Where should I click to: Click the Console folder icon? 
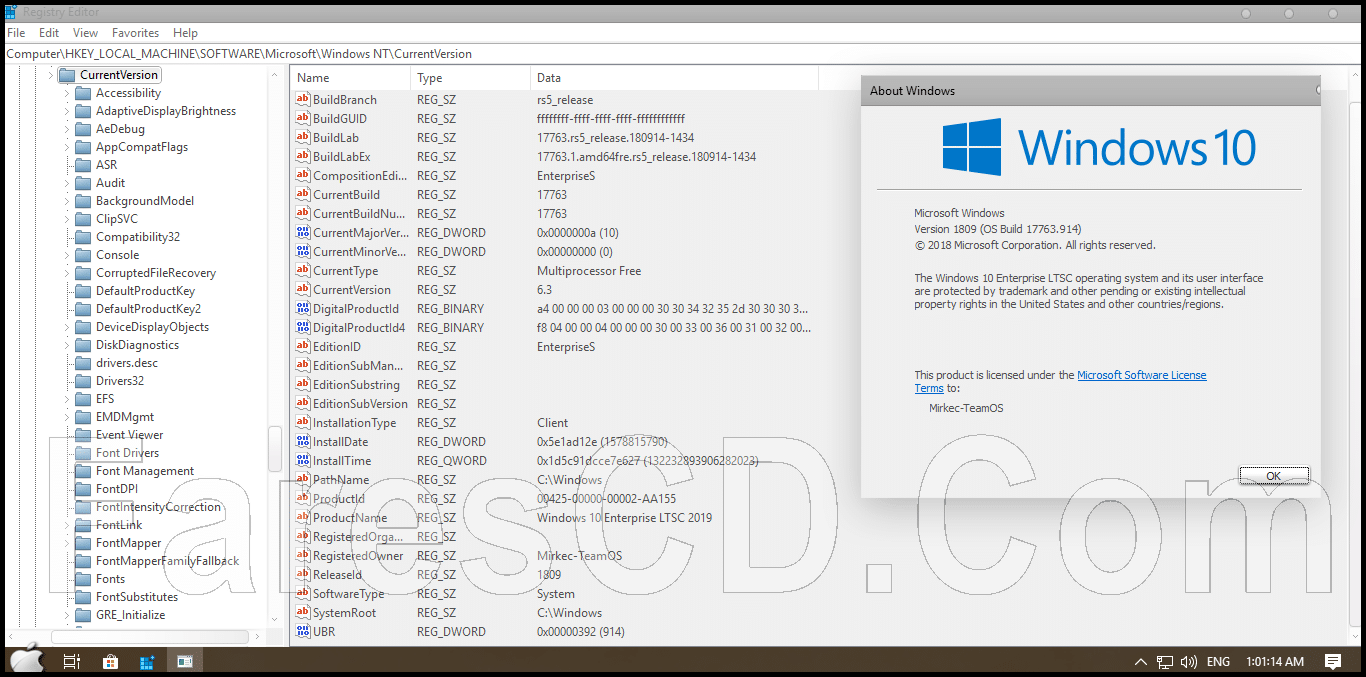tap(83, 255)
